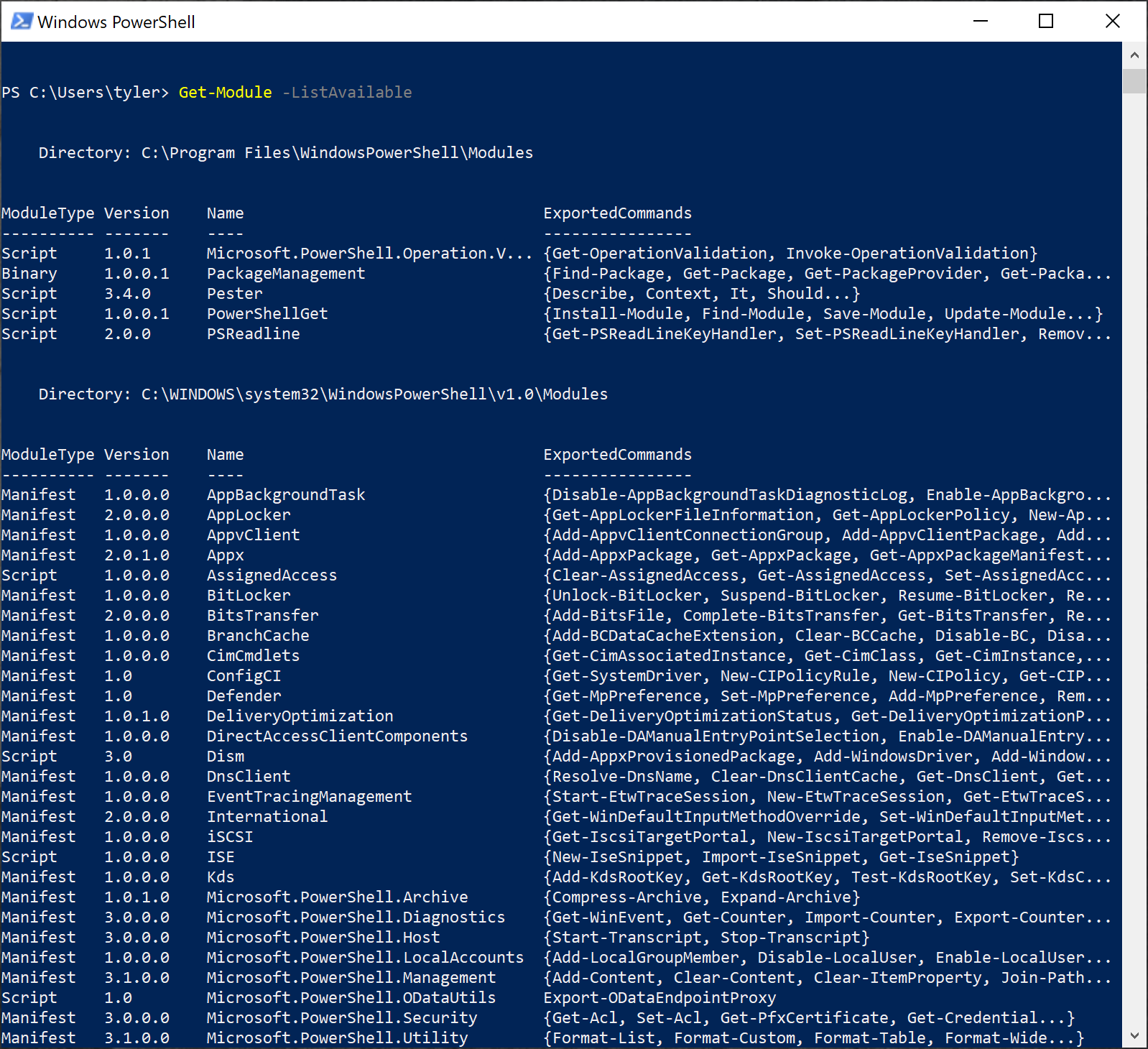Select the AssignedAccess module name
The width and height of the screenshot is (1148, 1049).
[272, 575]
